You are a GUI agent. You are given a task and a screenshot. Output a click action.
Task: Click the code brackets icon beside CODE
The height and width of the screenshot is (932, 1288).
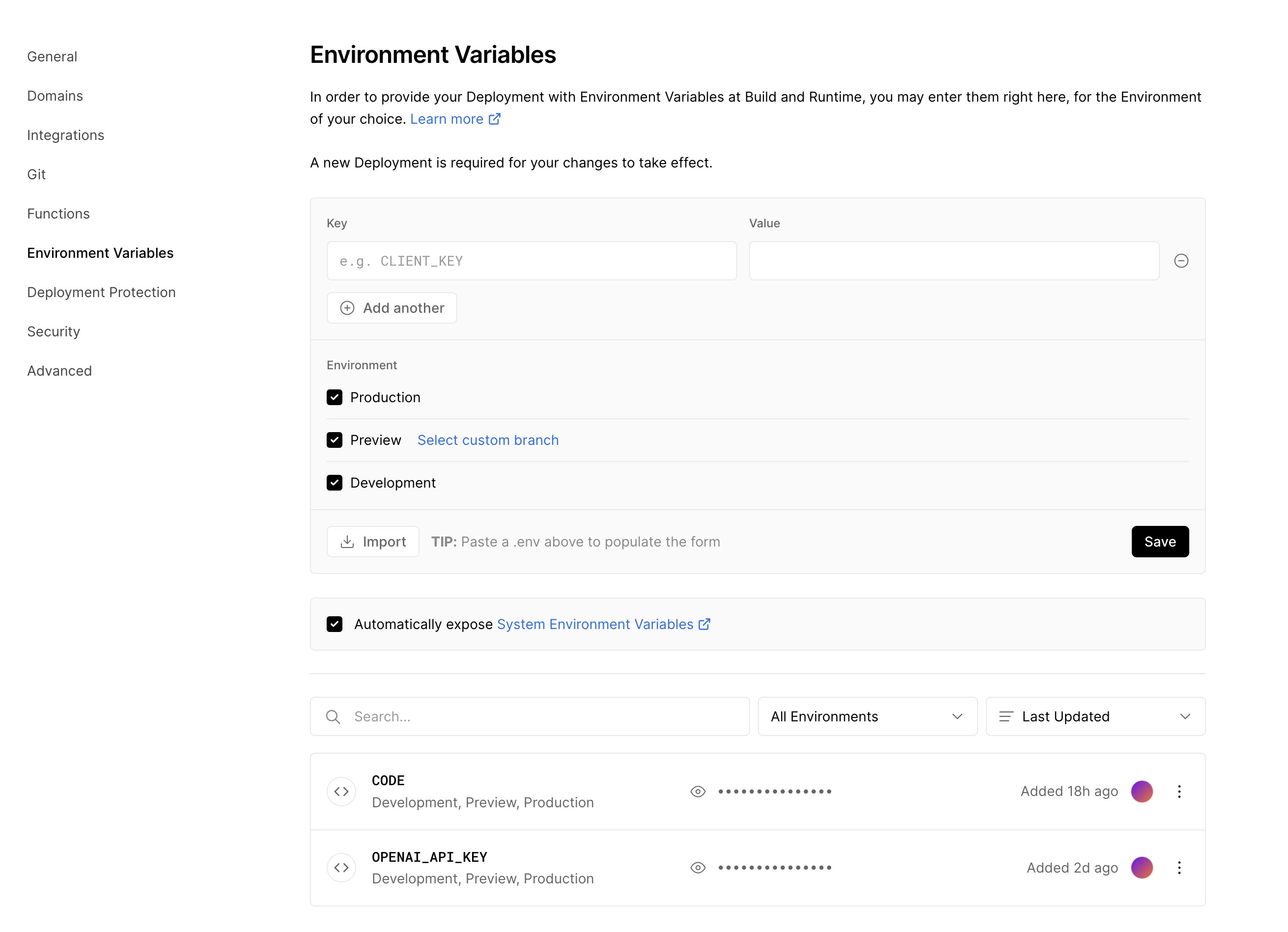tap(341, 791)
